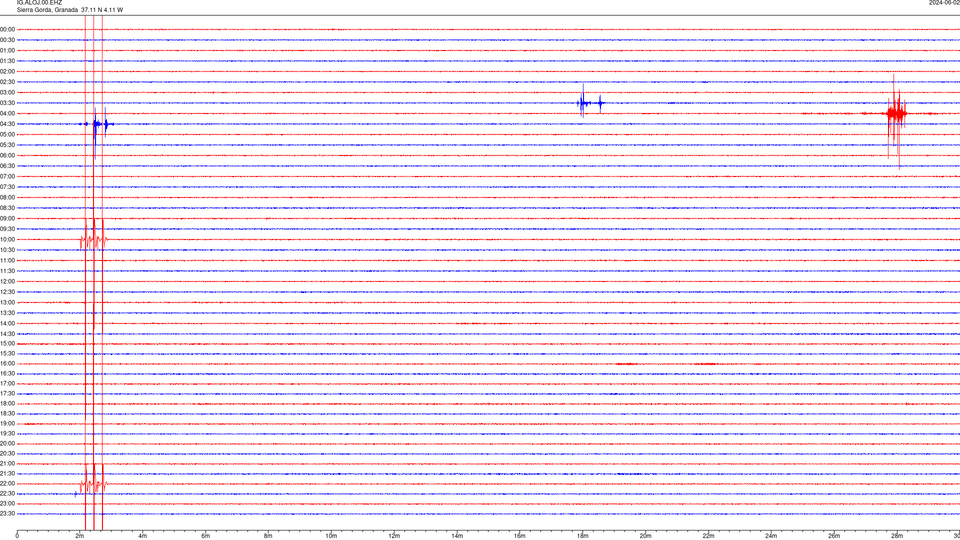Select the 19:00 time row label
Screen dimensions: 960x540
pos(8,424)
